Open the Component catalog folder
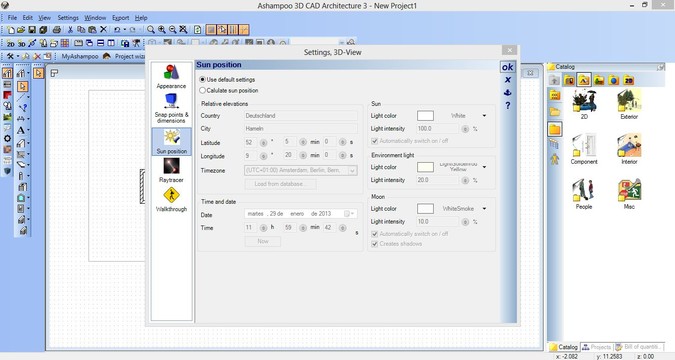Screen dimensions: 675x360 point(584,149)
